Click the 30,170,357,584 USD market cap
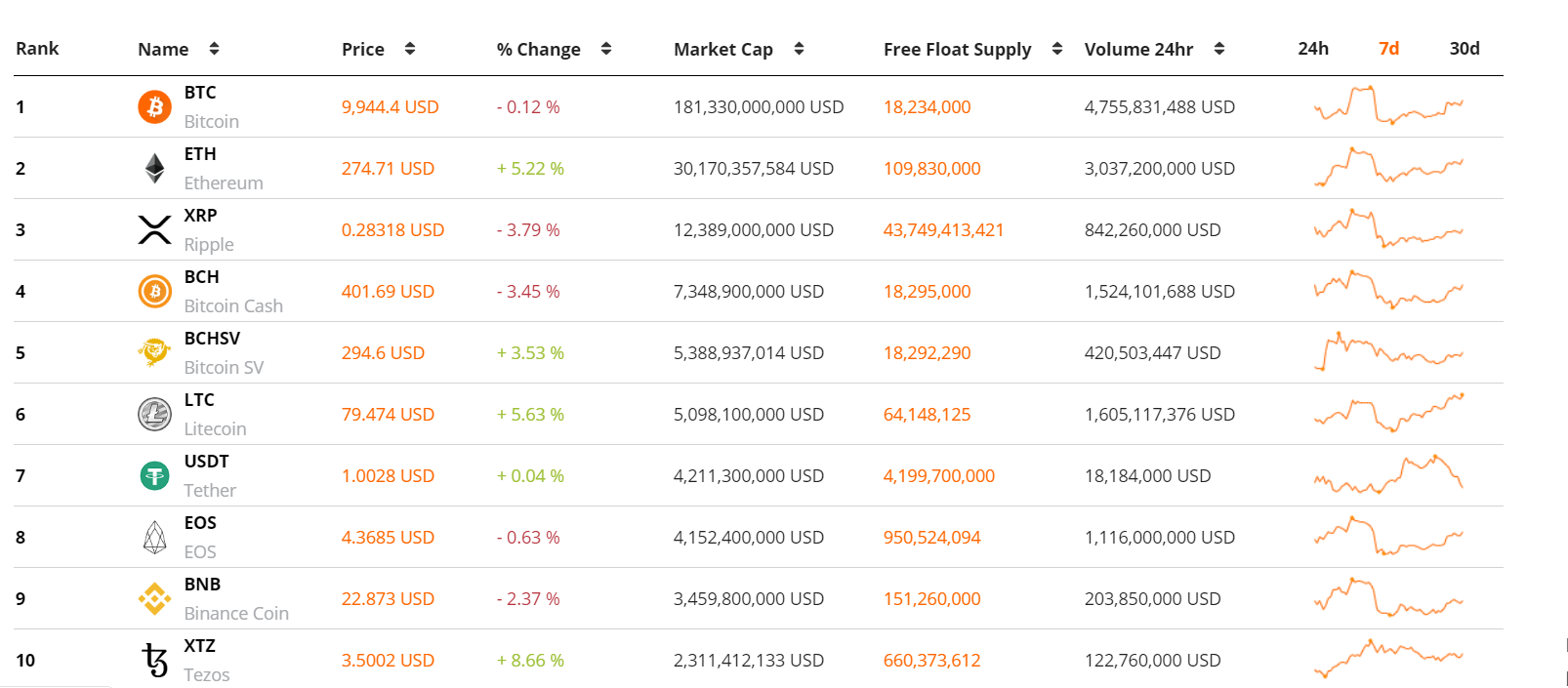Viewport: 1568px width, 688px height. 754,169
